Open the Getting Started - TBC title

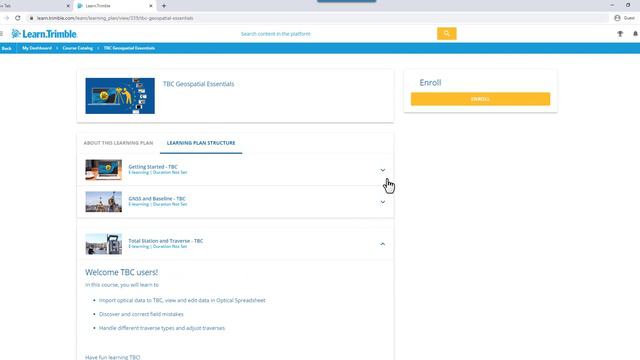pos(153,167)
